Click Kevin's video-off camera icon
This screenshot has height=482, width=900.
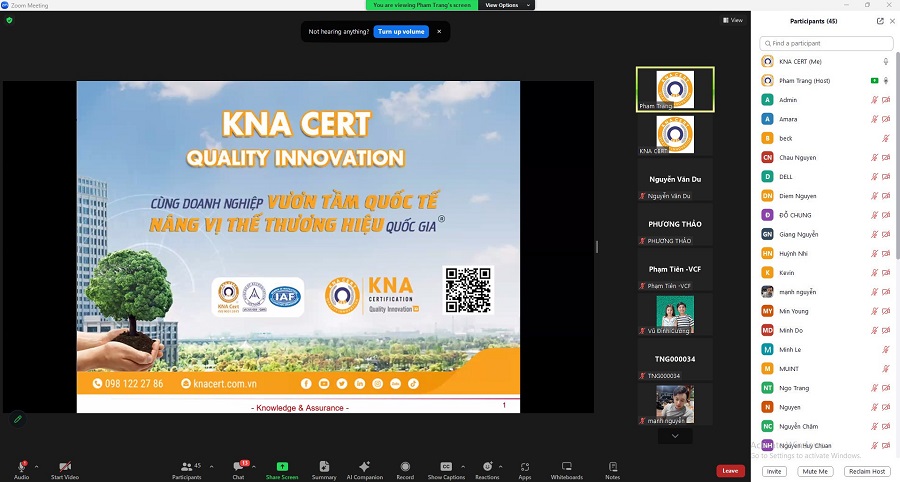[886, 273]
